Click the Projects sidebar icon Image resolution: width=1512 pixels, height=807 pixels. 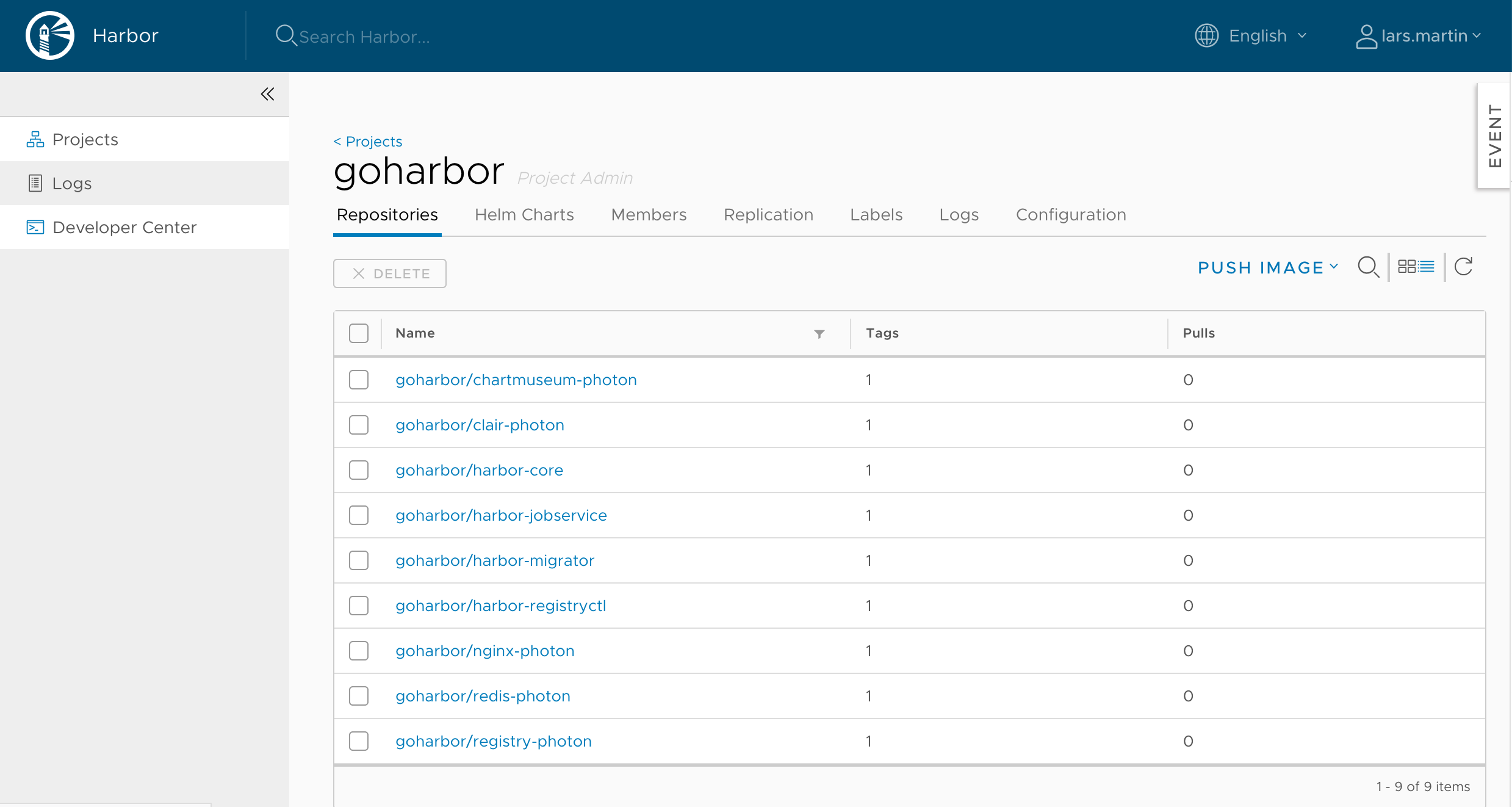[x=35, y=139]
